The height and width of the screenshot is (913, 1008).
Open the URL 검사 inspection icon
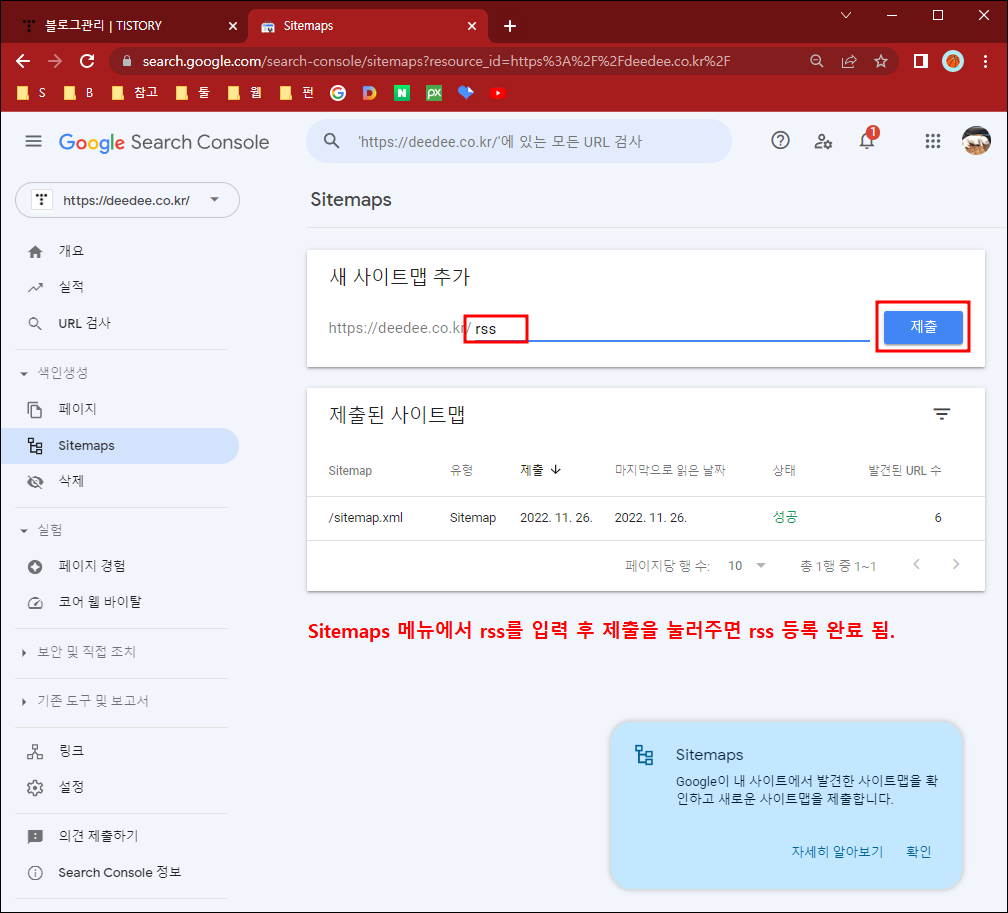click(x=35, y=323)
